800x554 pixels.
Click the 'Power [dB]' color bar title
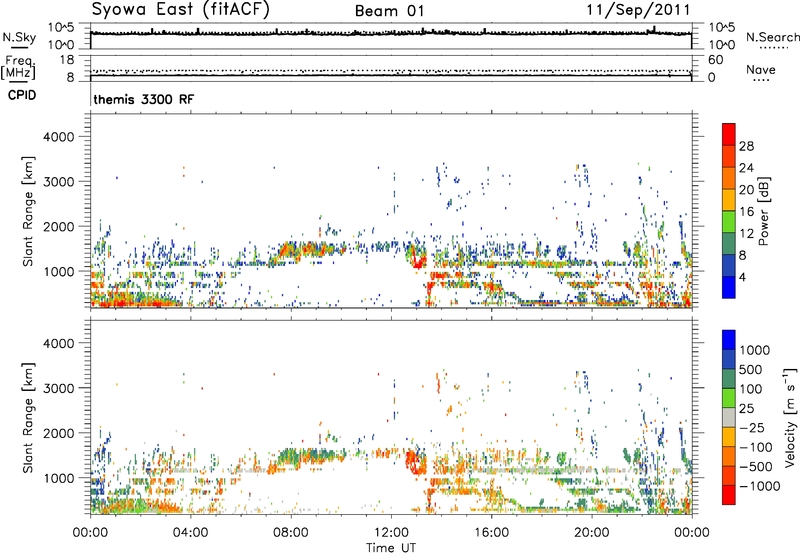pyautogui.click(x=763, y=211)
